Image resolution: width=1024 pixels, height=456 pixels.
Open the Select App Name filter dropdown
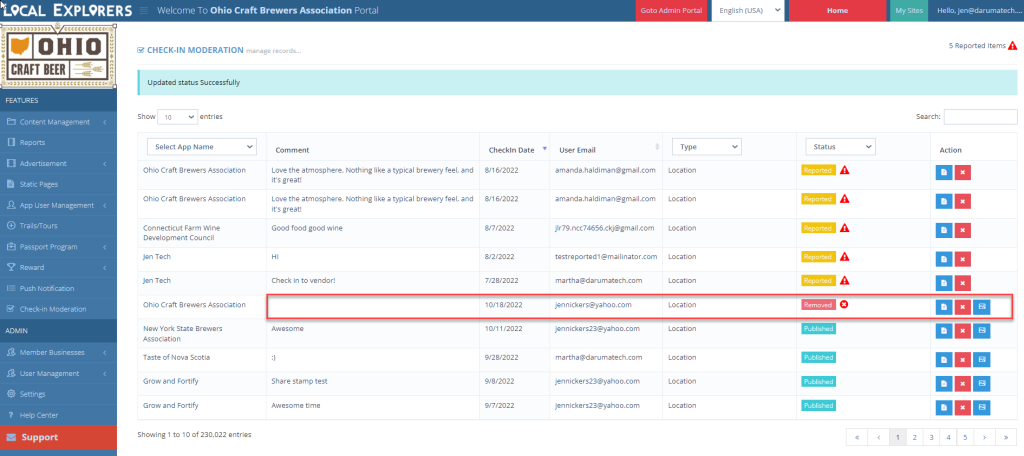[x=202, y=147]
